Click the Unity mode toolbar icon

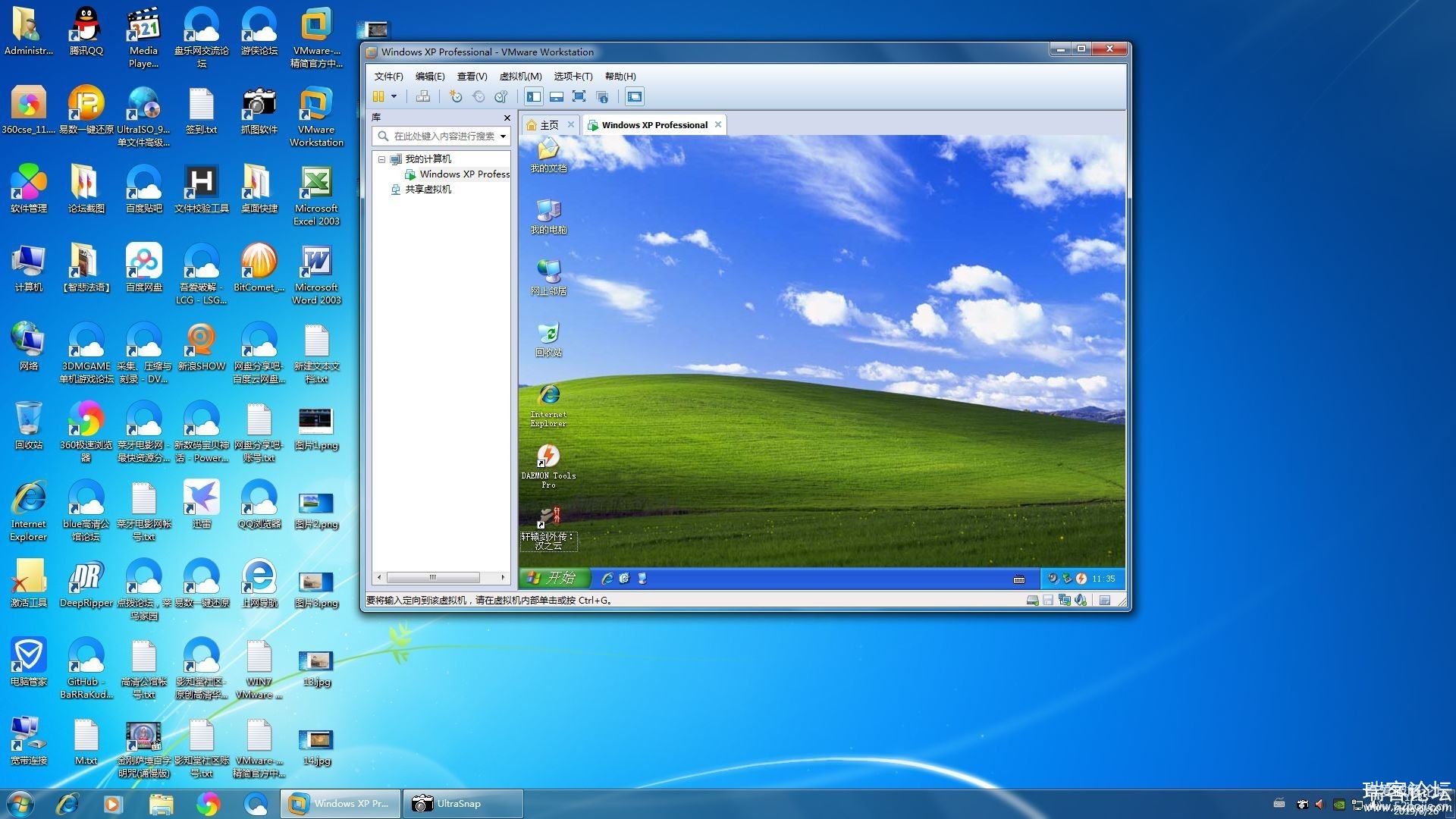(602, 96)
